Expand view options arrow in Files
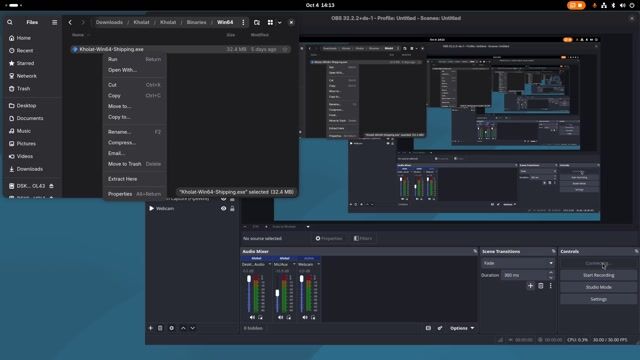The height and width of the screenshot is (360, 640). tap(280, 22)
